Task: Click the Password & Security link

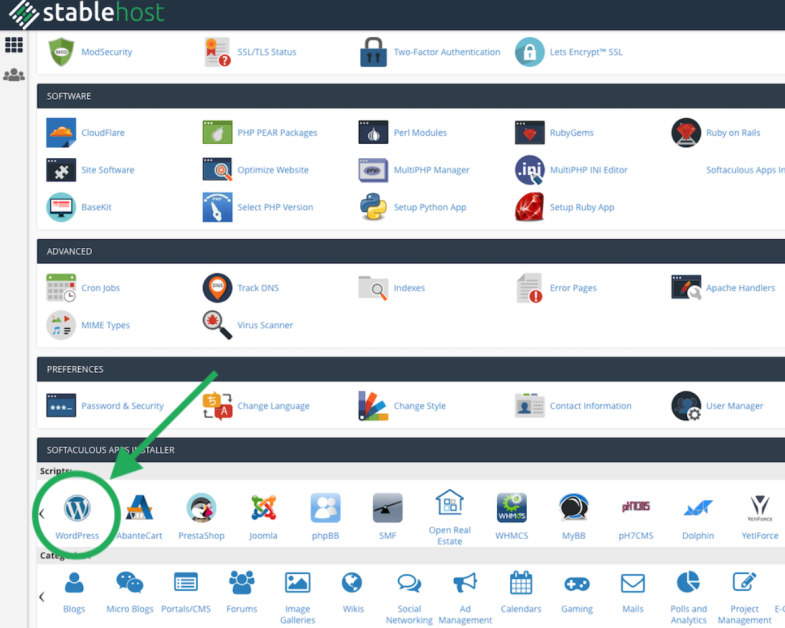Action: [122, 406]
